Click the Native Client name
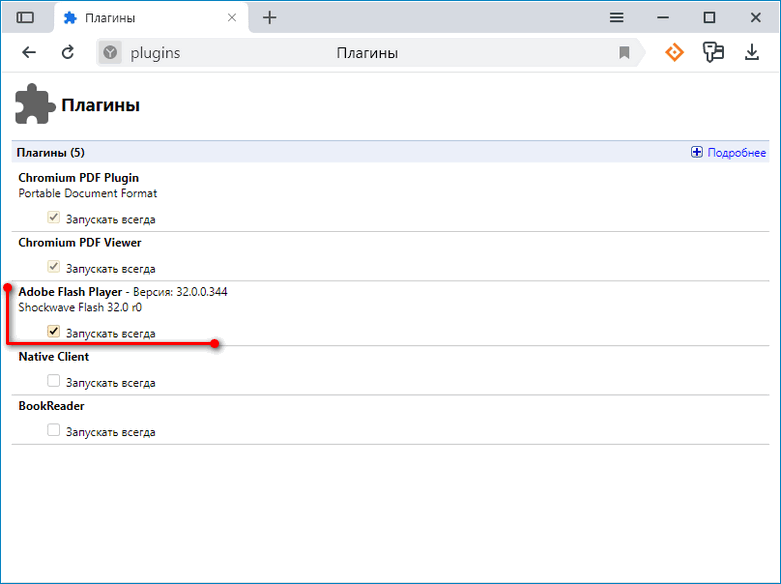Screen dimensions: 781x584 tap(54, 357)
